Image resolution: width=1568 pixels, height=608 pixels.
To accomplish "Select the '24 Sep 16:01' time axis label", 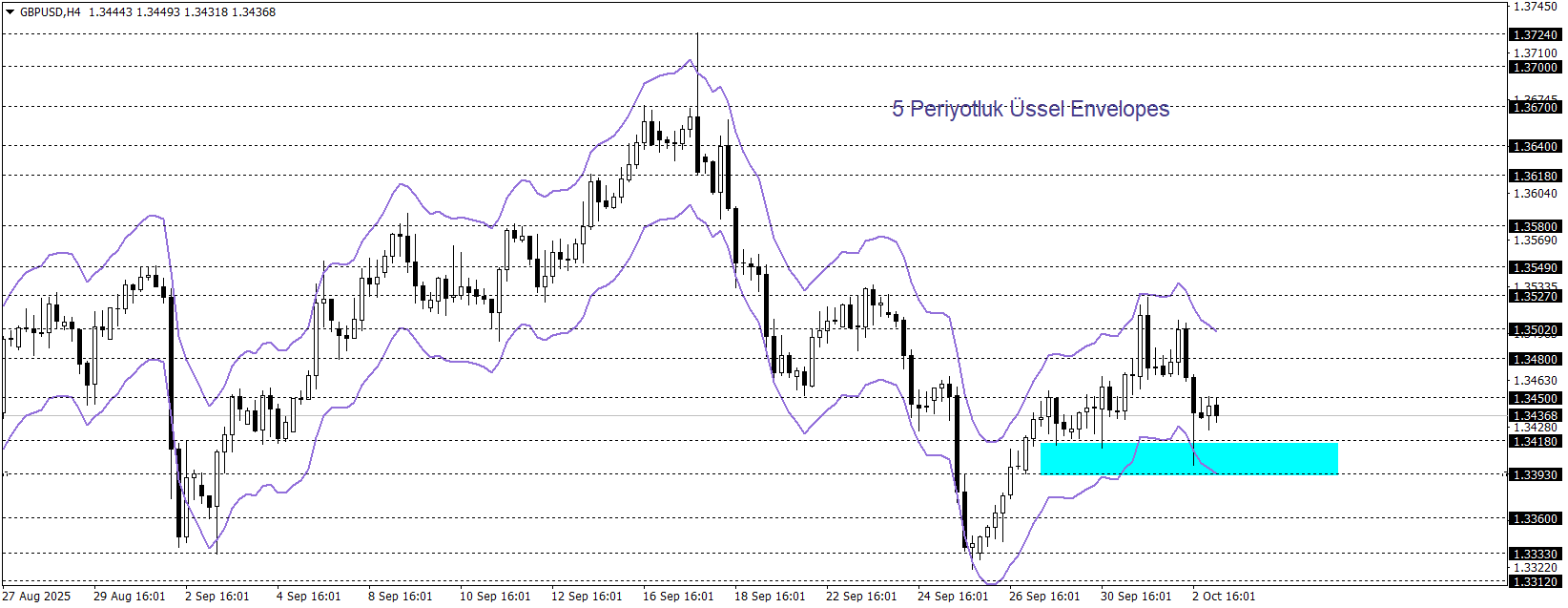I will click(952, 597).
